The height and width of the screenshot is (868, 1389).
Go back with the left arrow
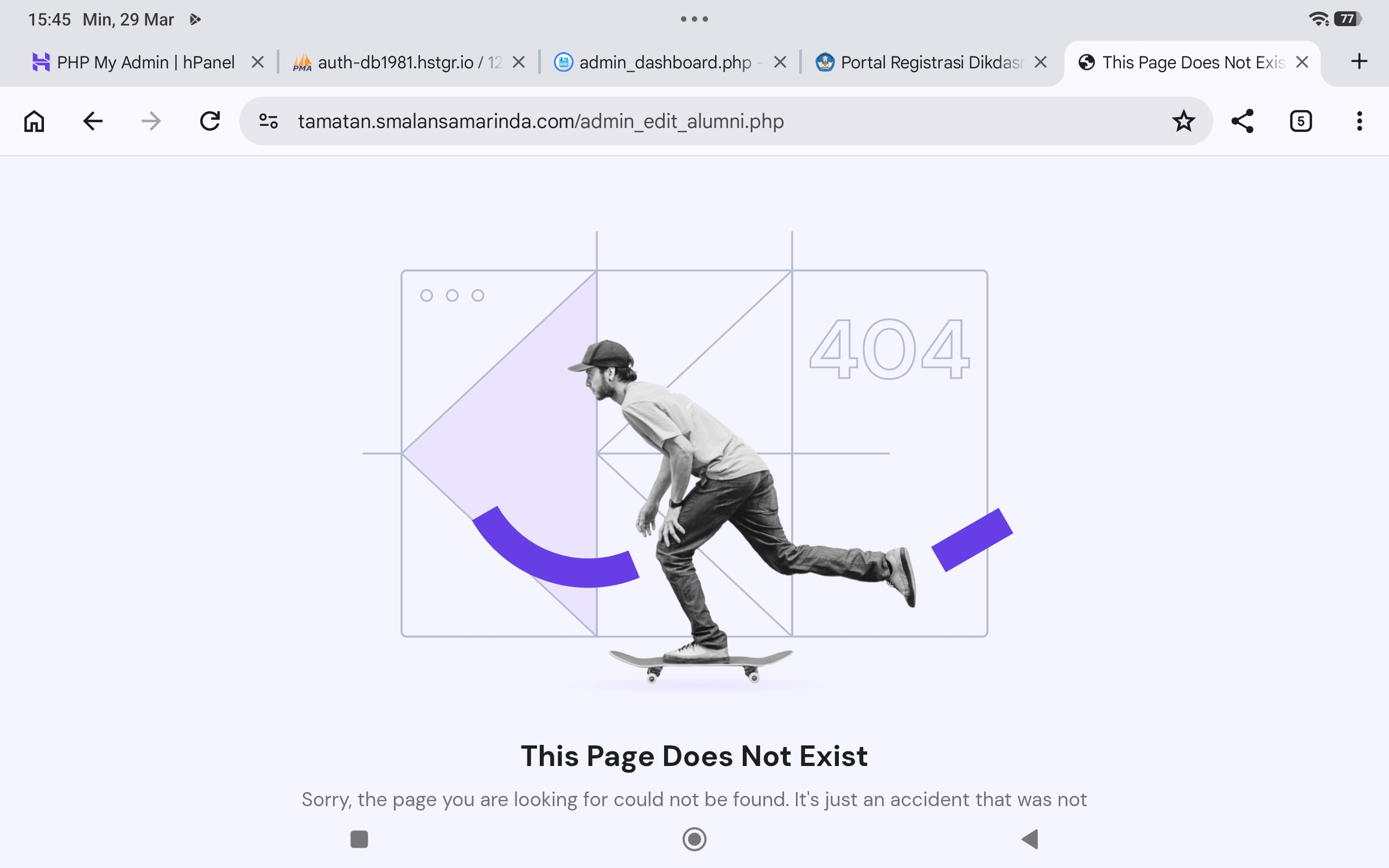(92, 121)
